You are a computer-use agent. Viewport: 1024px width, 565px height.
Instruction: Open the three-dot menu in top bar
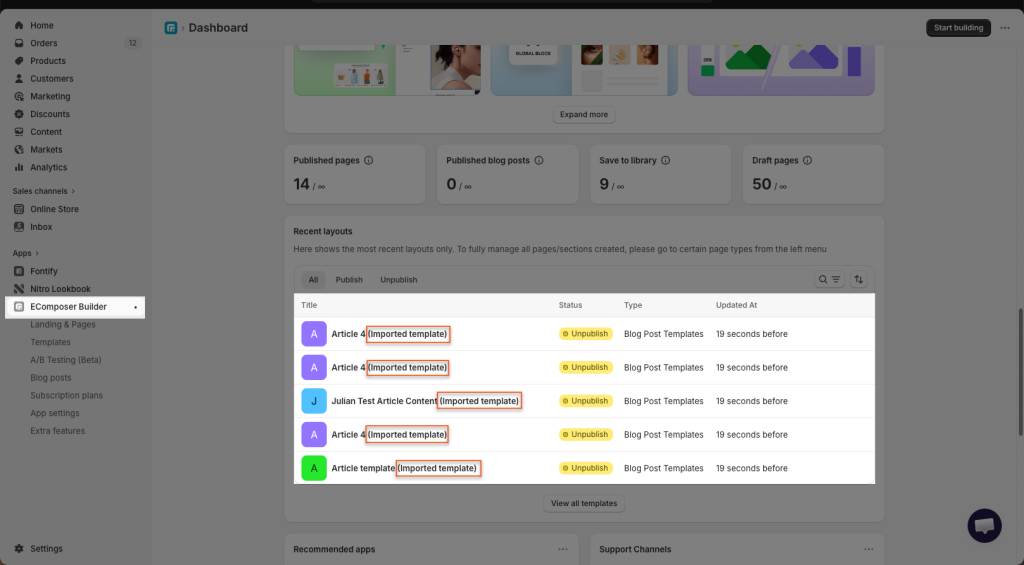click(1005, 28)
